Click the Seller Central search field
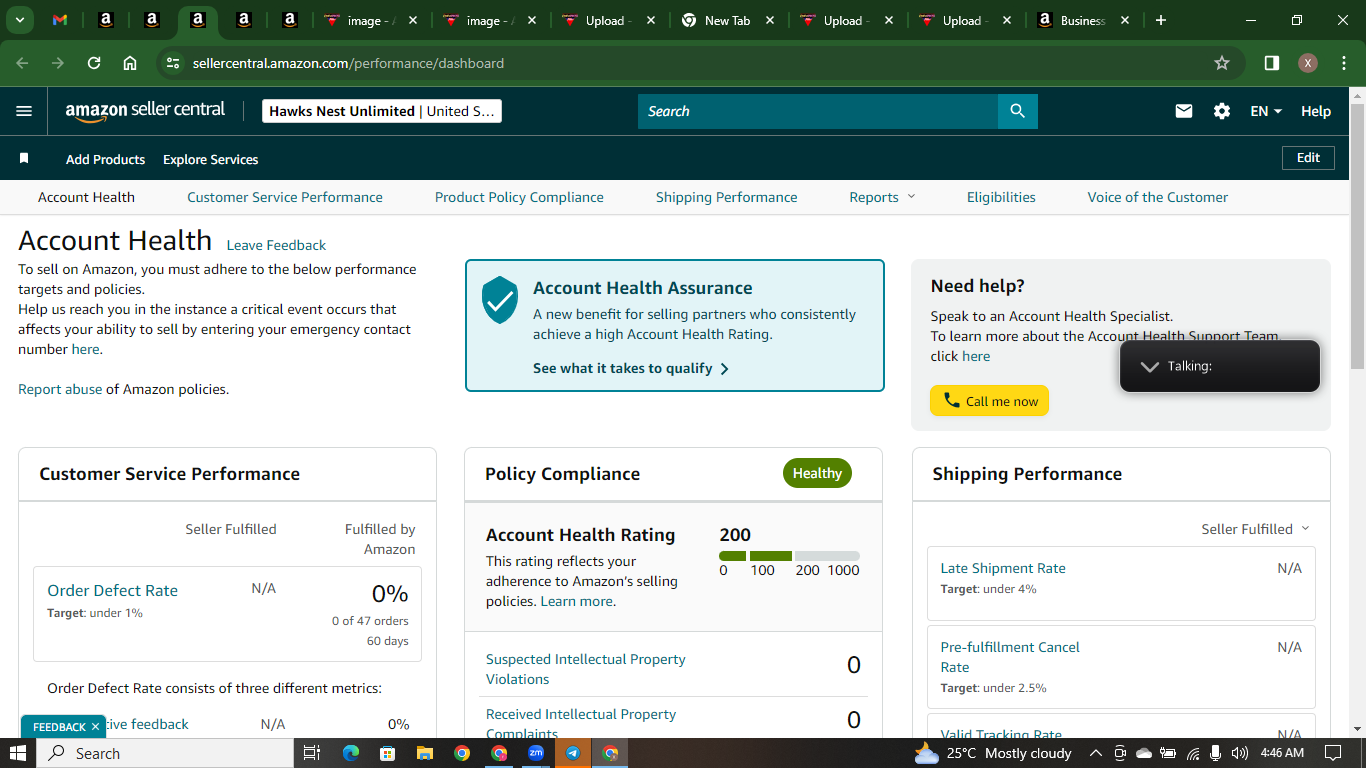This screenshot has width=1366, height=768. [x=818, y=111]
